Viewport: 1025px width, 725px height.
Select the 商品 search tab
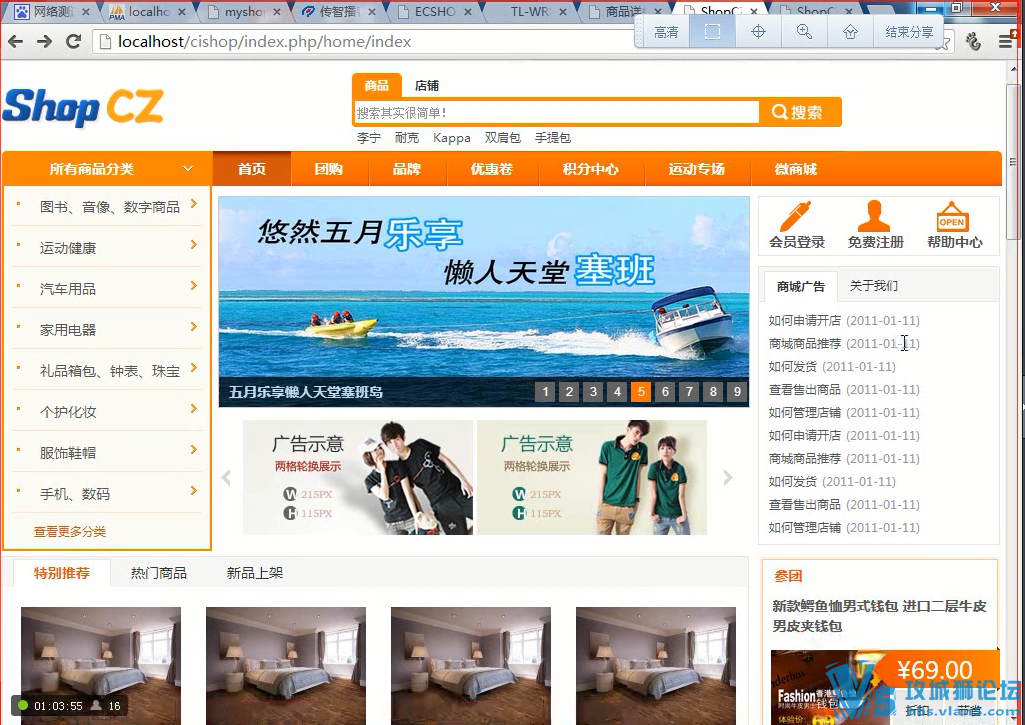point(376,86)
